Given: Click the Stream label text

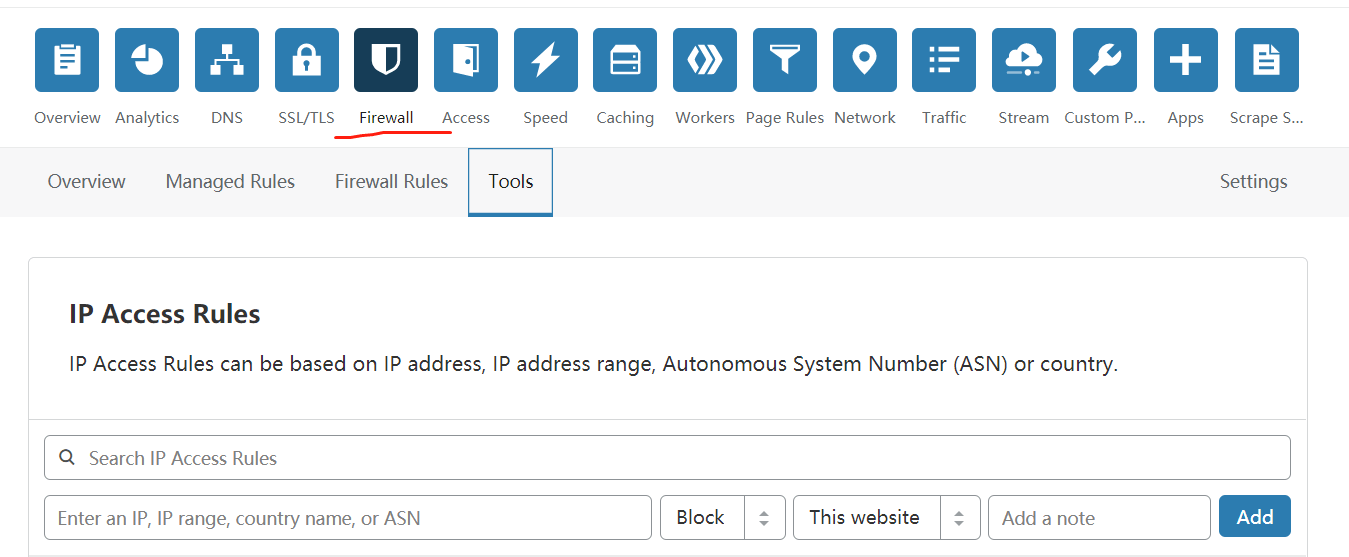Looking at the screenshot, I should point(1024,118).
